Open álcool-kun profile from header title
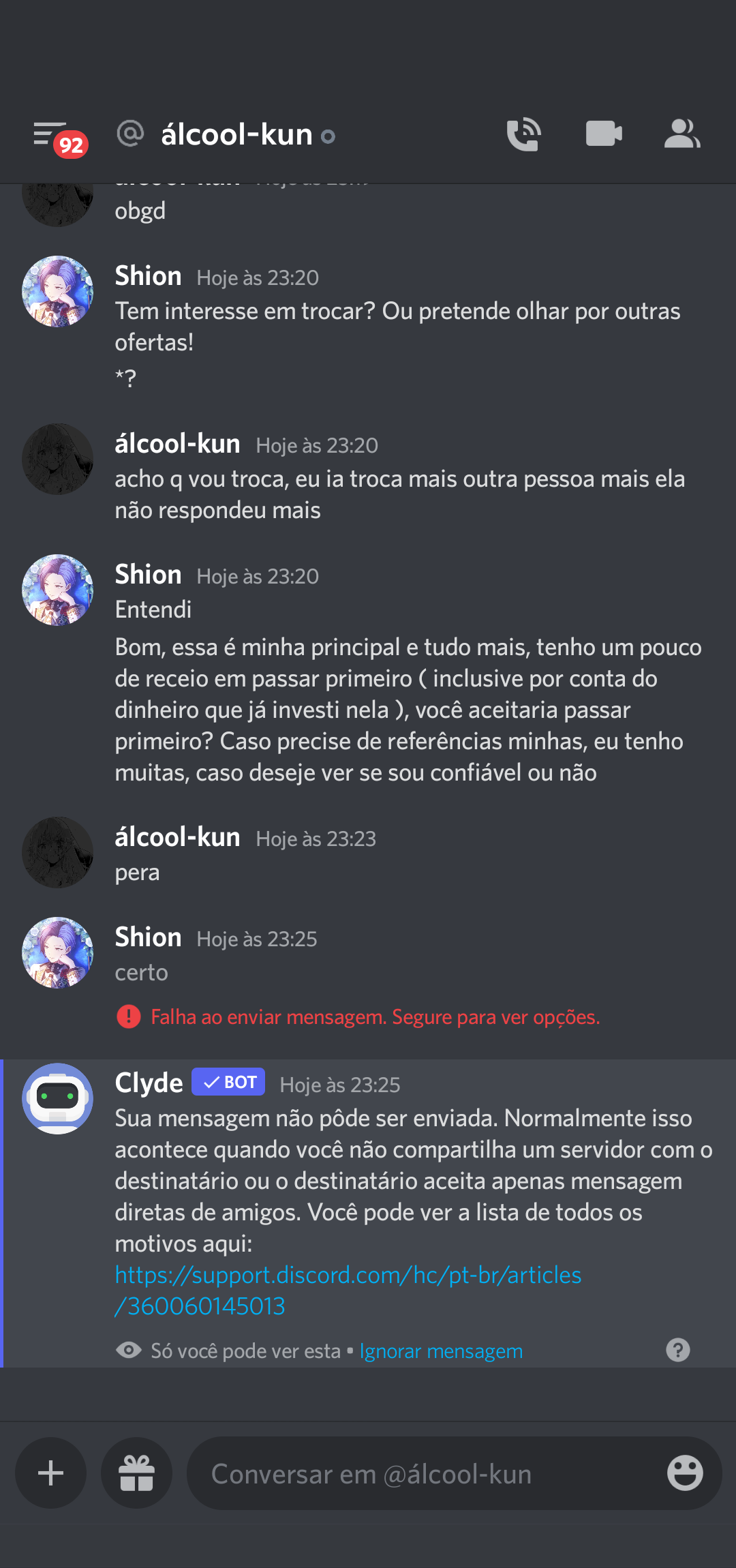 pyautogui.click(x=236, y=134)
